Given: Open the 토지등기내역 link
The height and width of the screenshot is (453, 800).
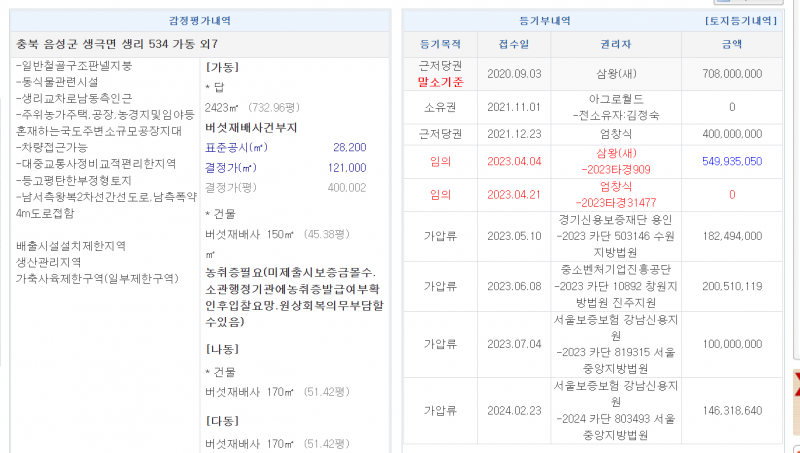Looking at the screenshot, I should click(x=740, y=20).
